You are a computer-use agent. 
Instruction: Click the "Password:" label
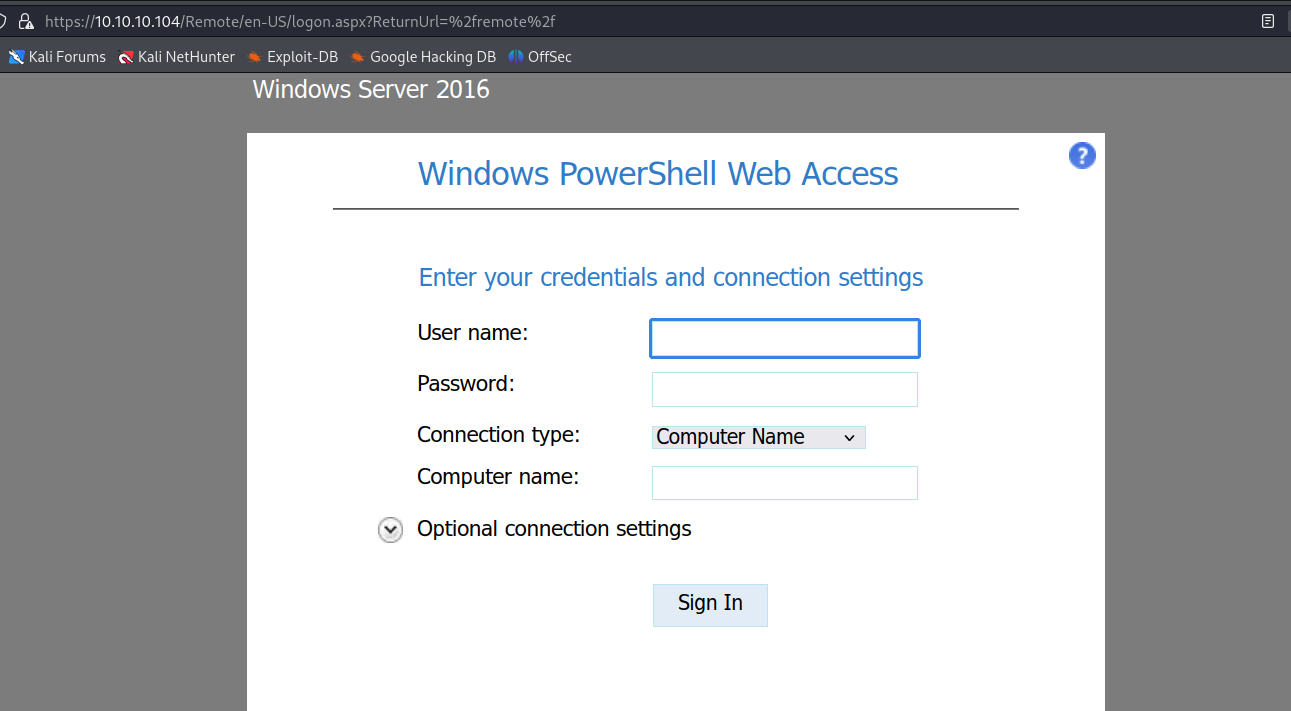pos(465,383)
